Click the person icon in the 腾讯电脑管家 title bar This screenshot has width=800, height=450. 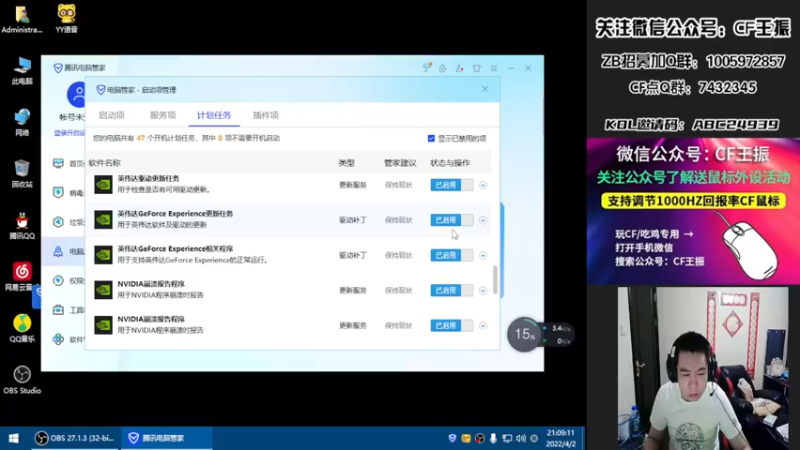click(459, 68)
